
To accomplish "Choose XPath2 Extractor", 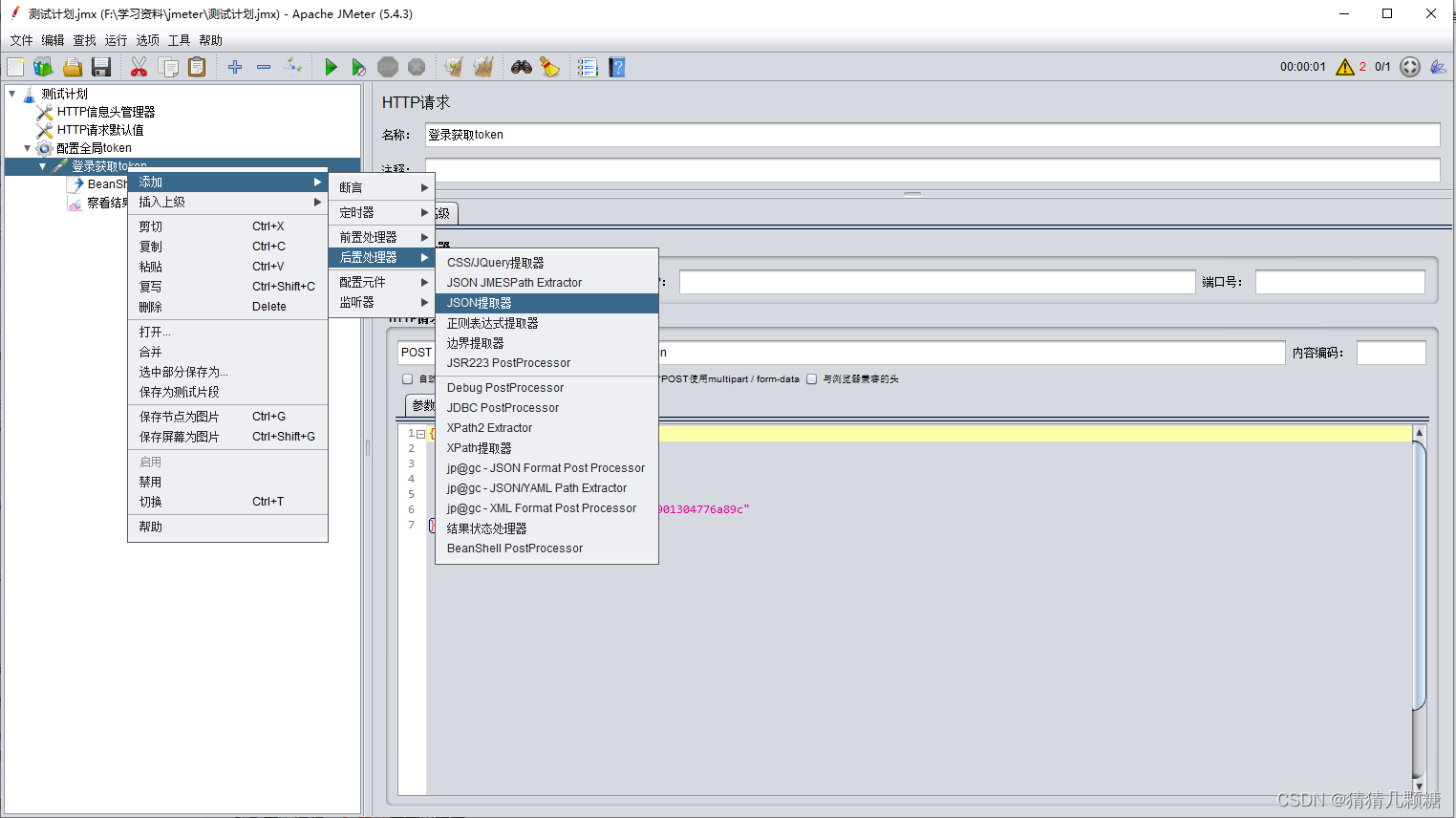I will coord(546,428).
